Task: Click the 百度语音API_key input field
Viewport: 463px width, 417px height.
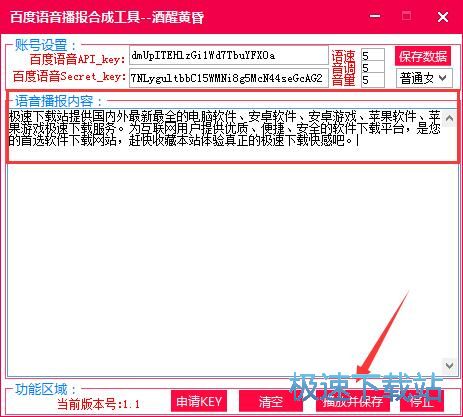Action: coord(229,55)
